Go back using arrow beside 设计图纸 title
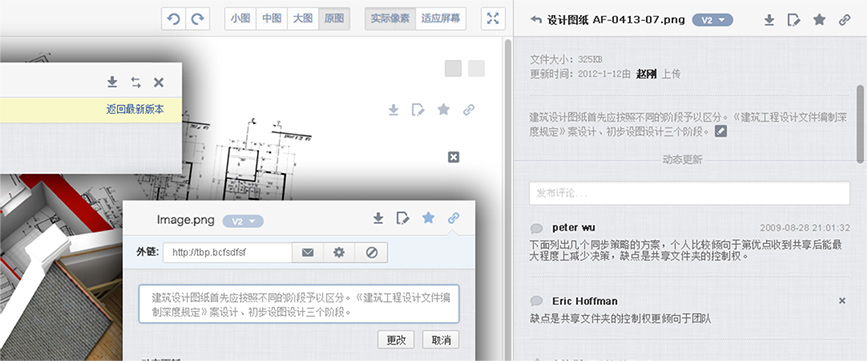867x361 pixels. [535, 20]
